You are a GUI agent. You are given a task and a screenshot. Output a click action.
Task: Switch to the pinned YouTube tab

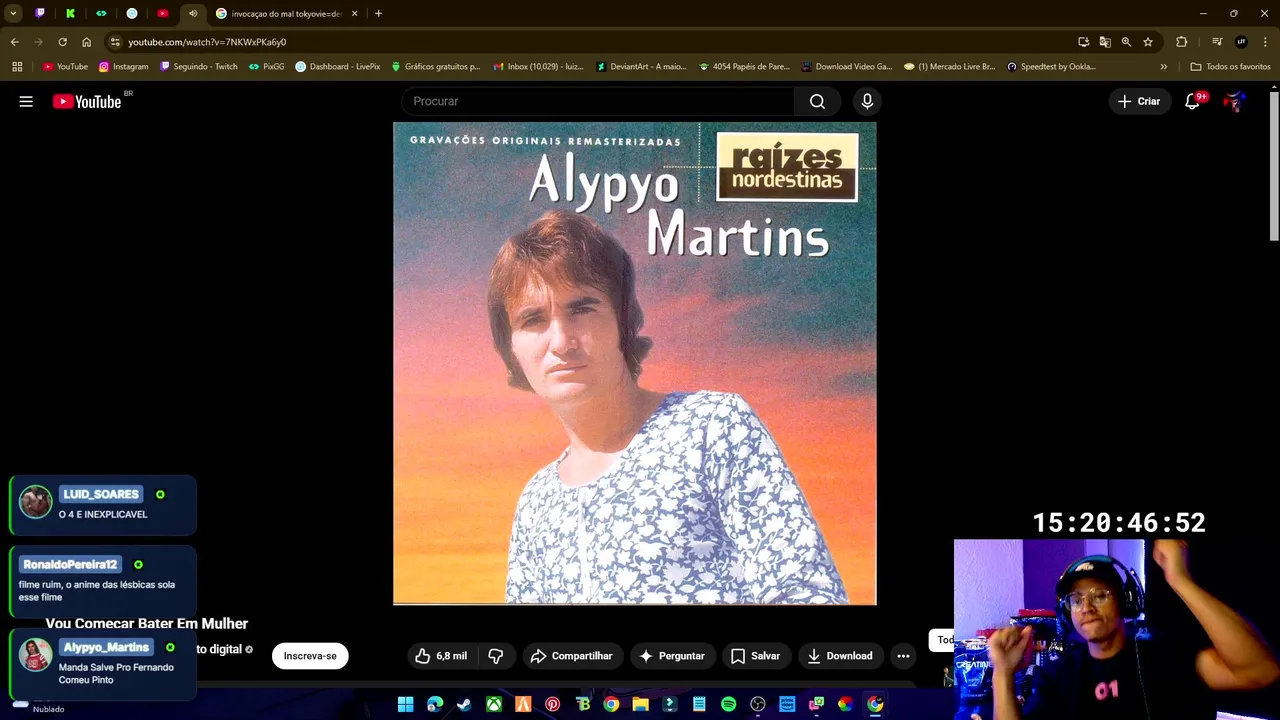coord(162,14)
